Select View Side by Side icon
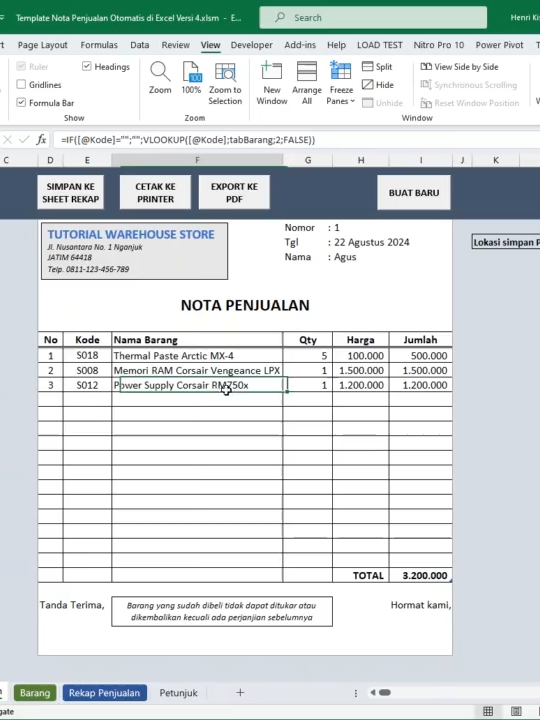Image resolution: width=540 pixels, height=720 pixels. [426, 67]
